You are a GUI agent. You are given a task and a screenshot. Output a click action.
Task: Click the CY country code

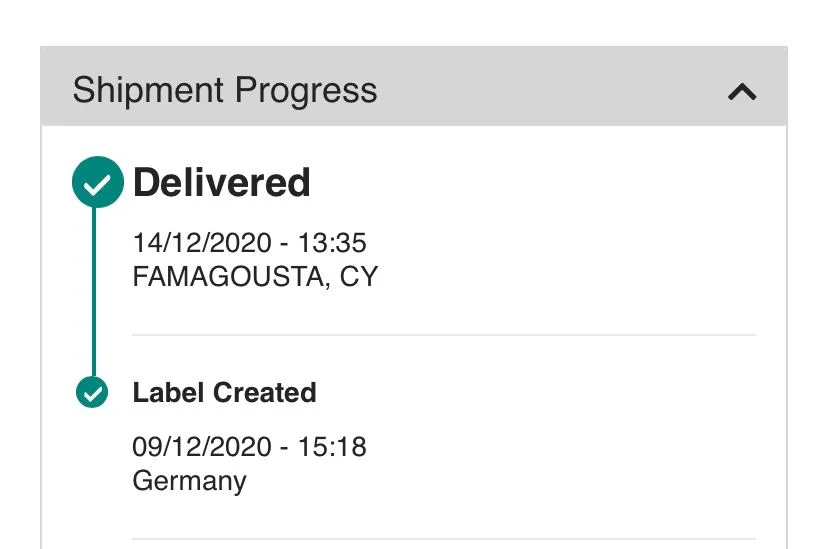click(x=359, y=276)
